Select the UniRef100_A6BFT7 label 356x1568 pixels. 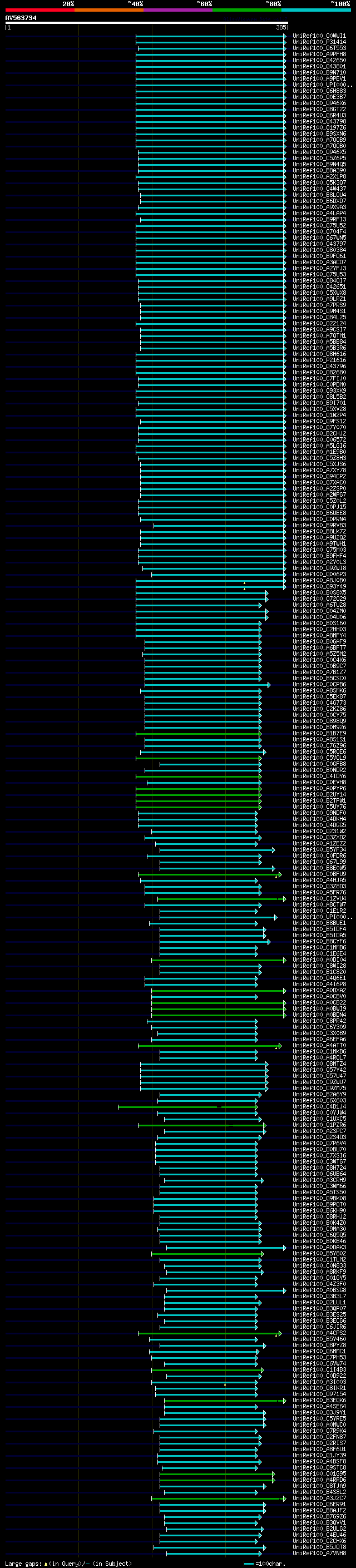point(319,648)
